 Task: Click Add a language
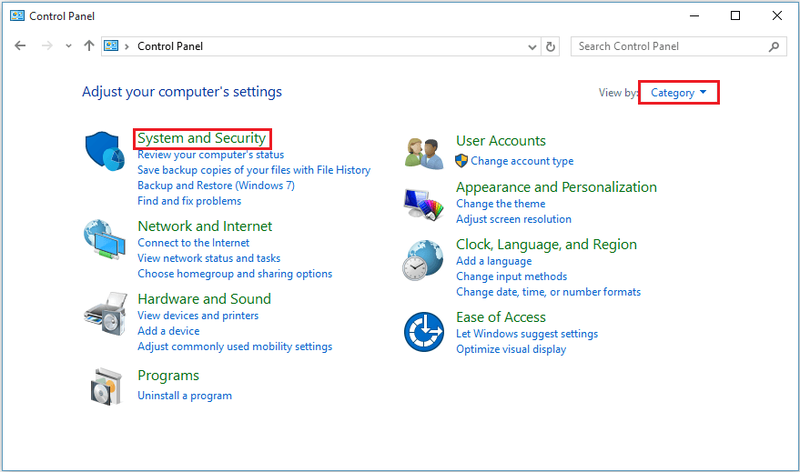click(494, 261)
